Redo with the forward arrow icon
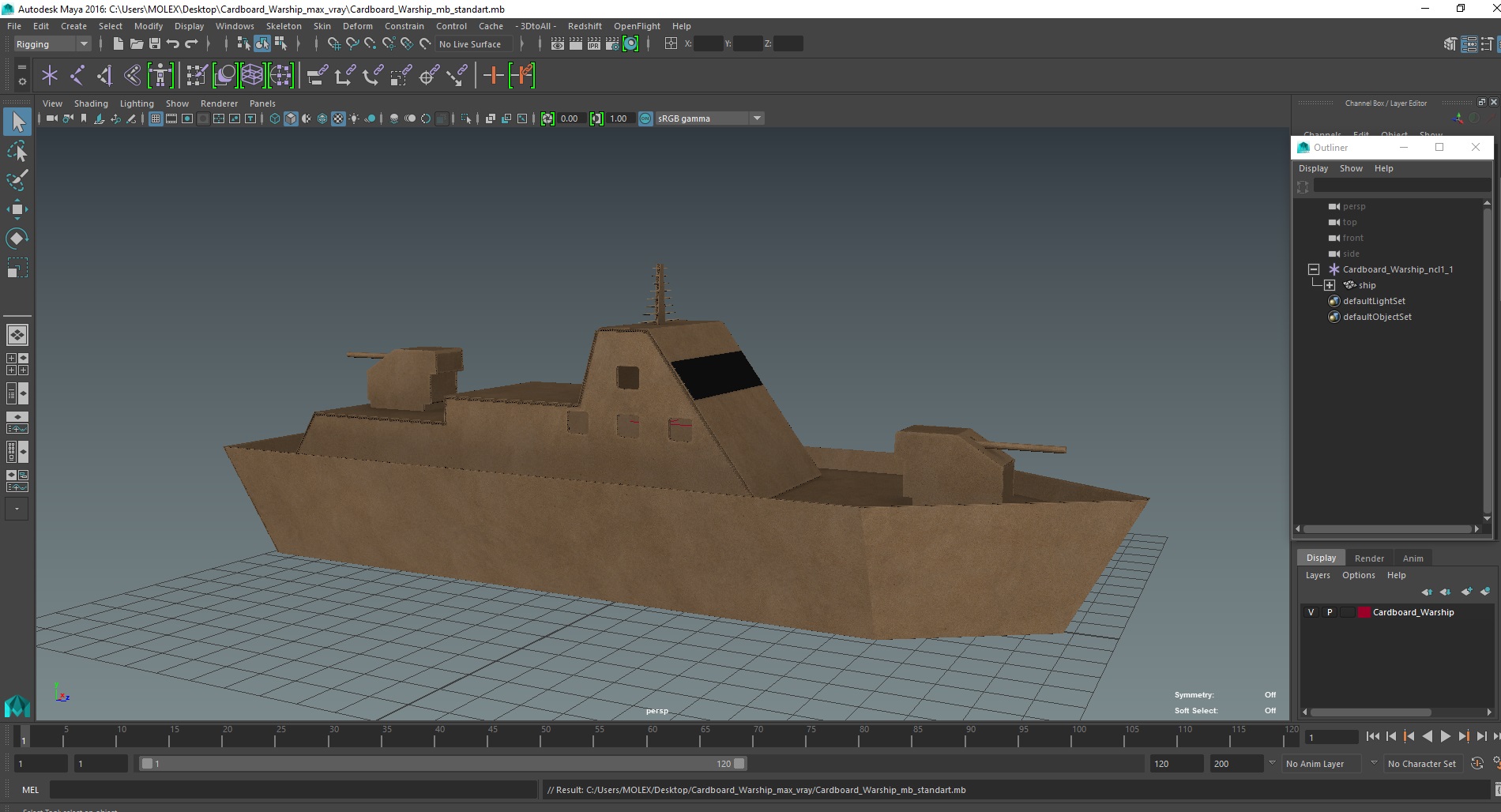1501x812 pixels. tap(190, 44)
